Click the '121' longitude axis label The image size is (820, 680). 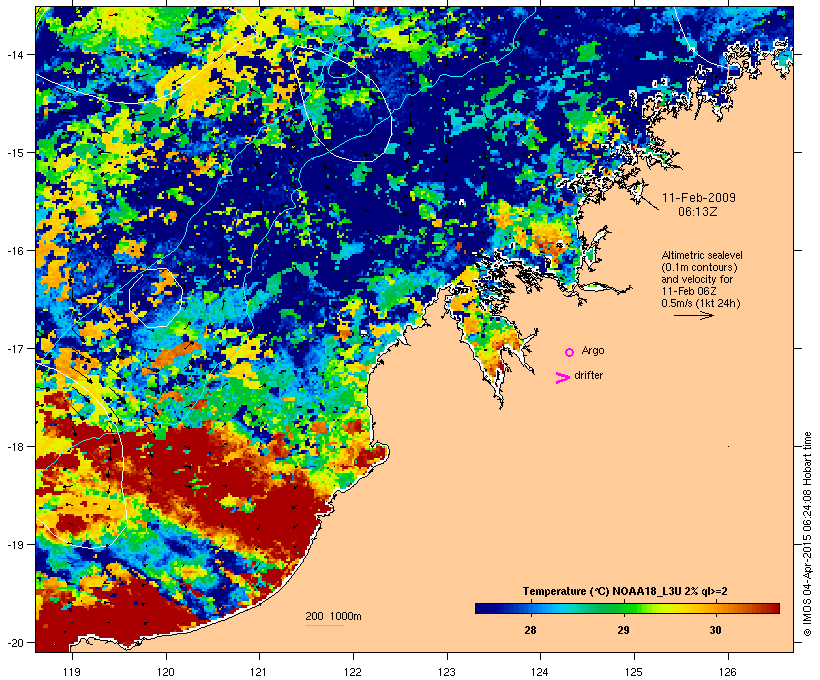[x=259, y=672]
